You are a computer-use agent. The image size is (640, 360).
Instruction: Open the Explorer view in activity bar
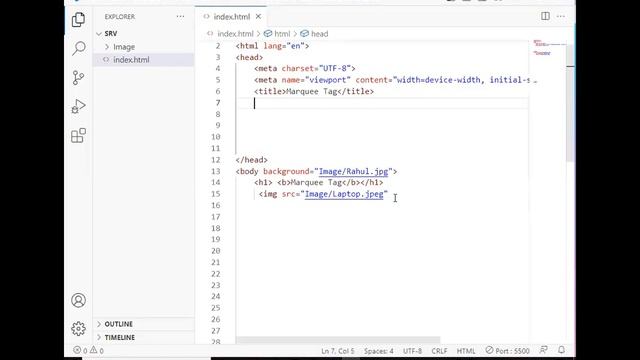click(x=78, y=20)
